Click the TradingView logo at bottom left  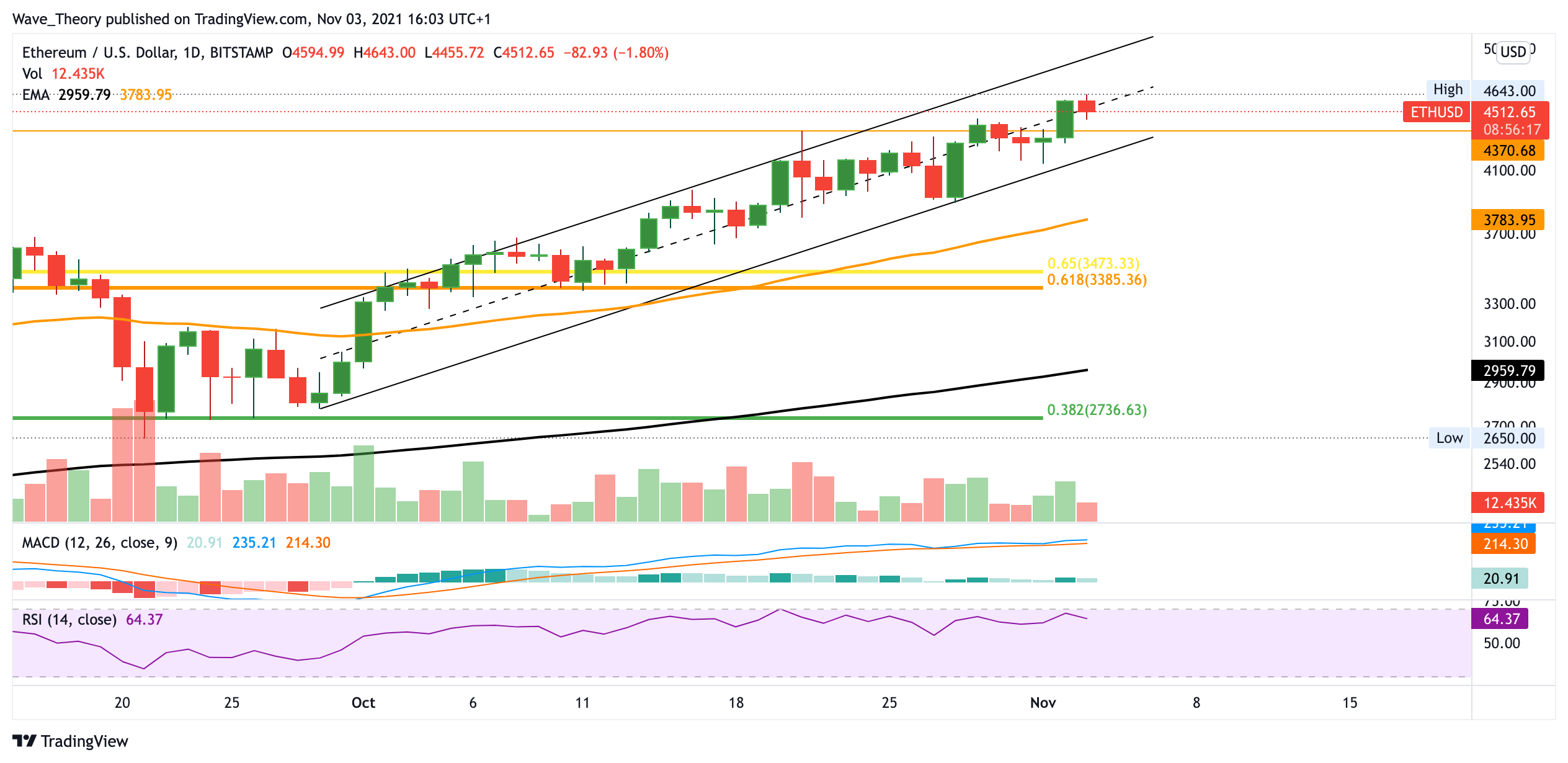[69, 741]
